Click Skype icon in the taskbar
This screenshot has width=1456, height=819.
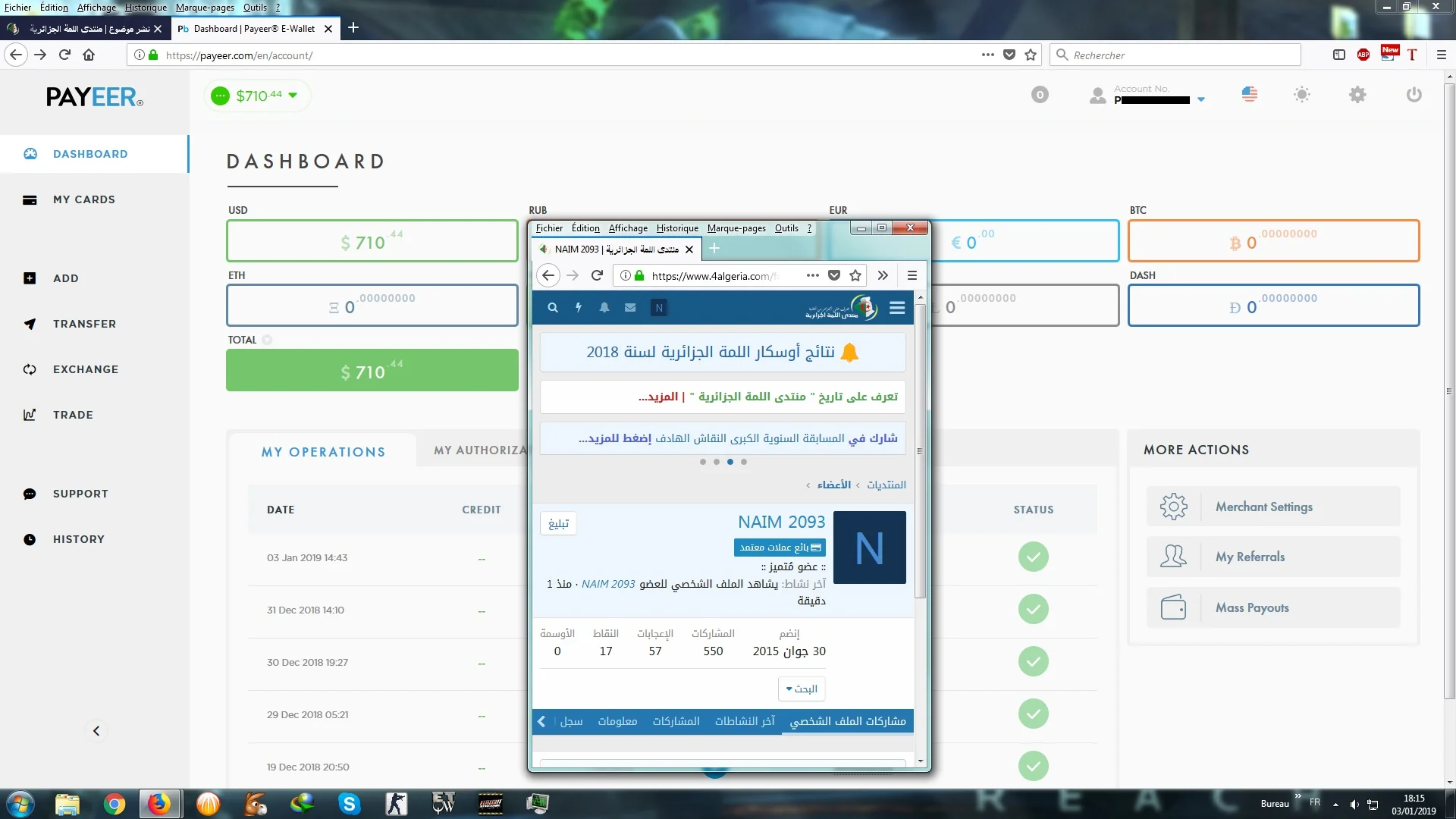349,804
